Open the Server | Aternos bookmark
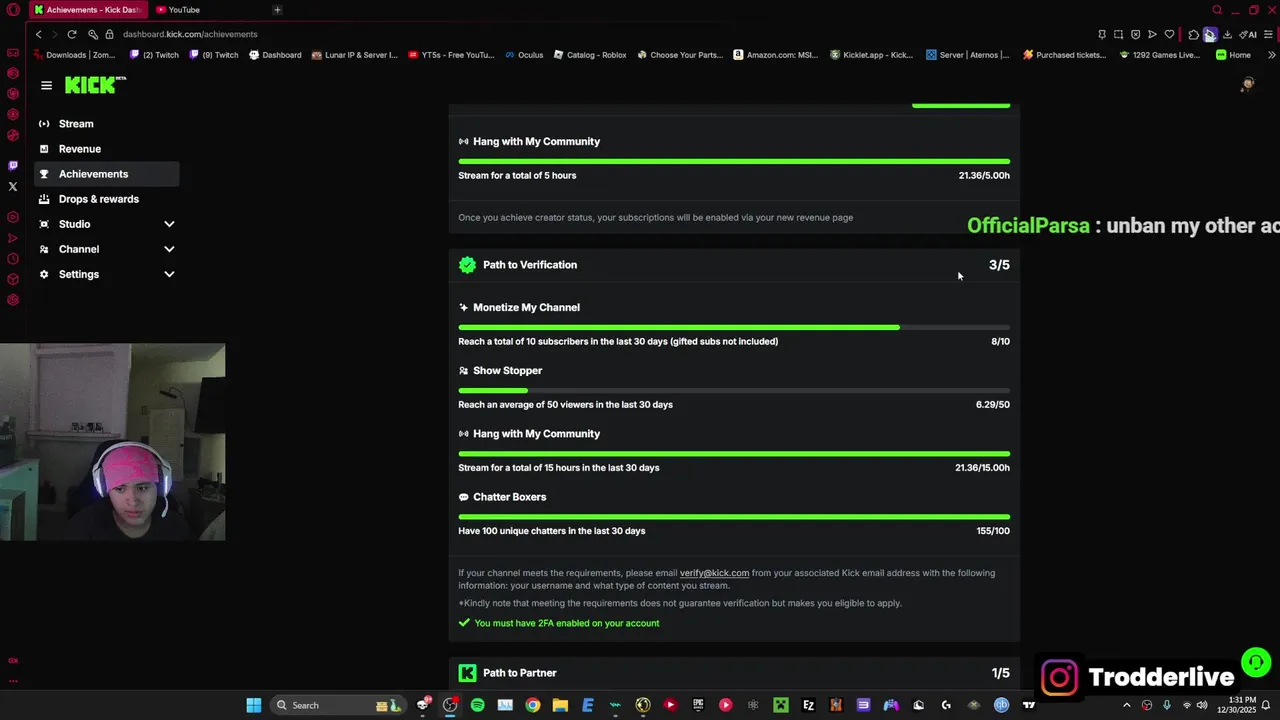The image size is (1280, 720). pyautogui.click(x=968, y=55)
